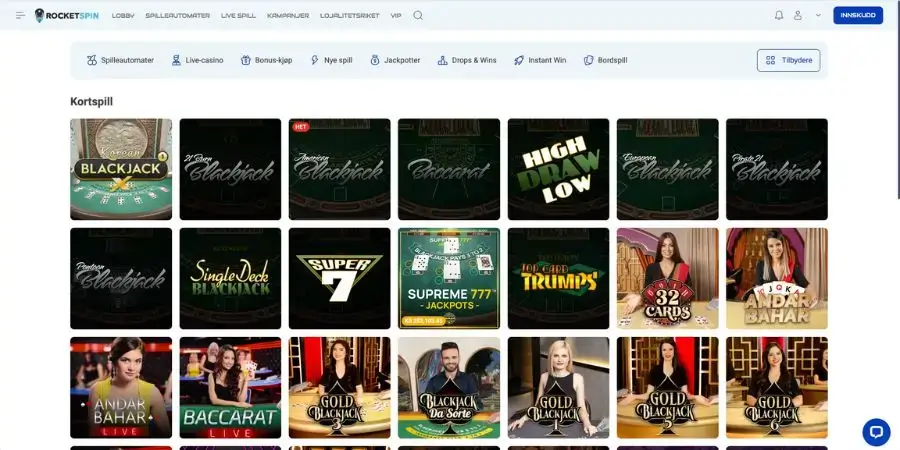Open 32 Cards live game tile

(x=668, y=278)
